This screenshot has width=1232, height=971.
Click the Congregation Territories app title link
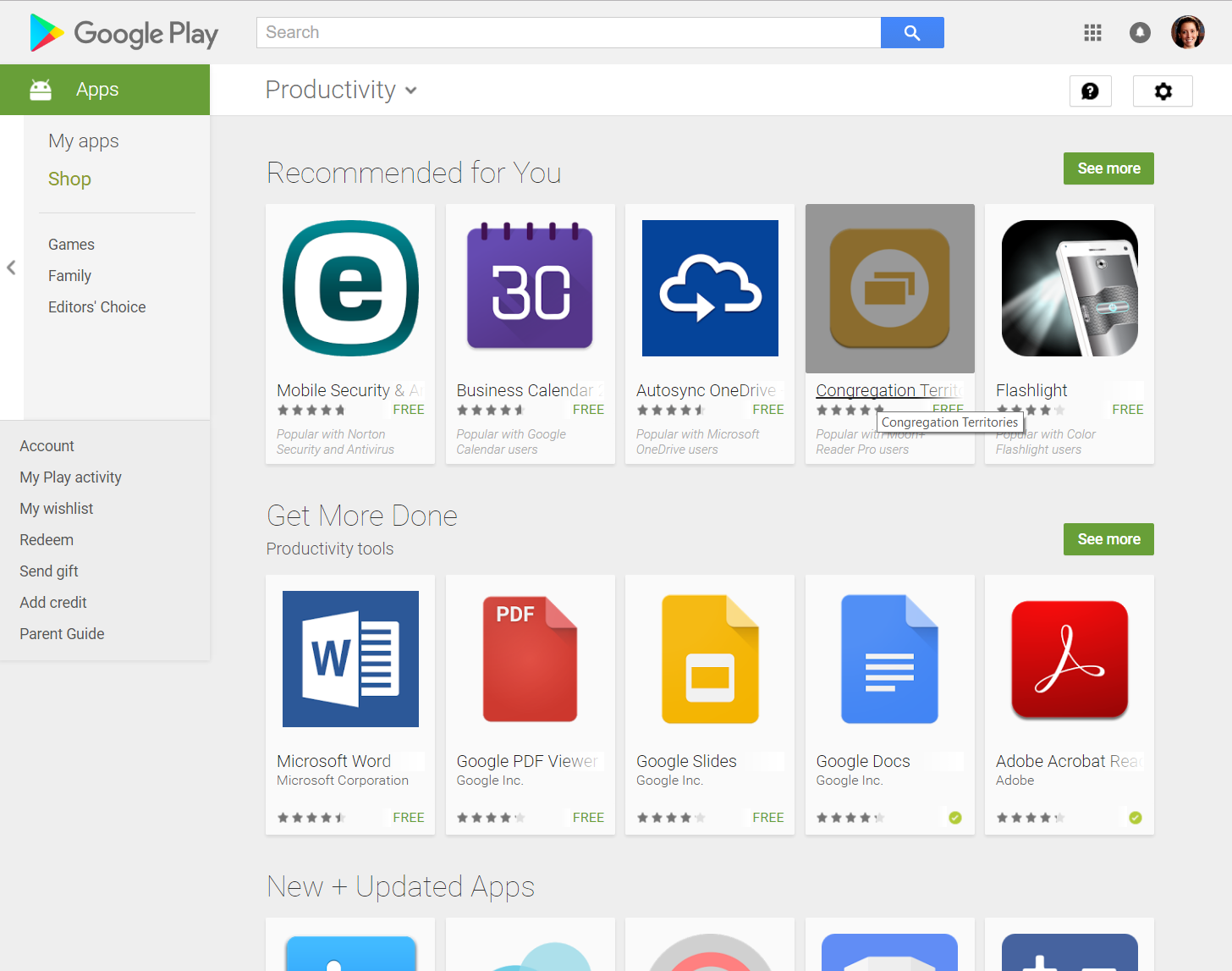(889, 390)
